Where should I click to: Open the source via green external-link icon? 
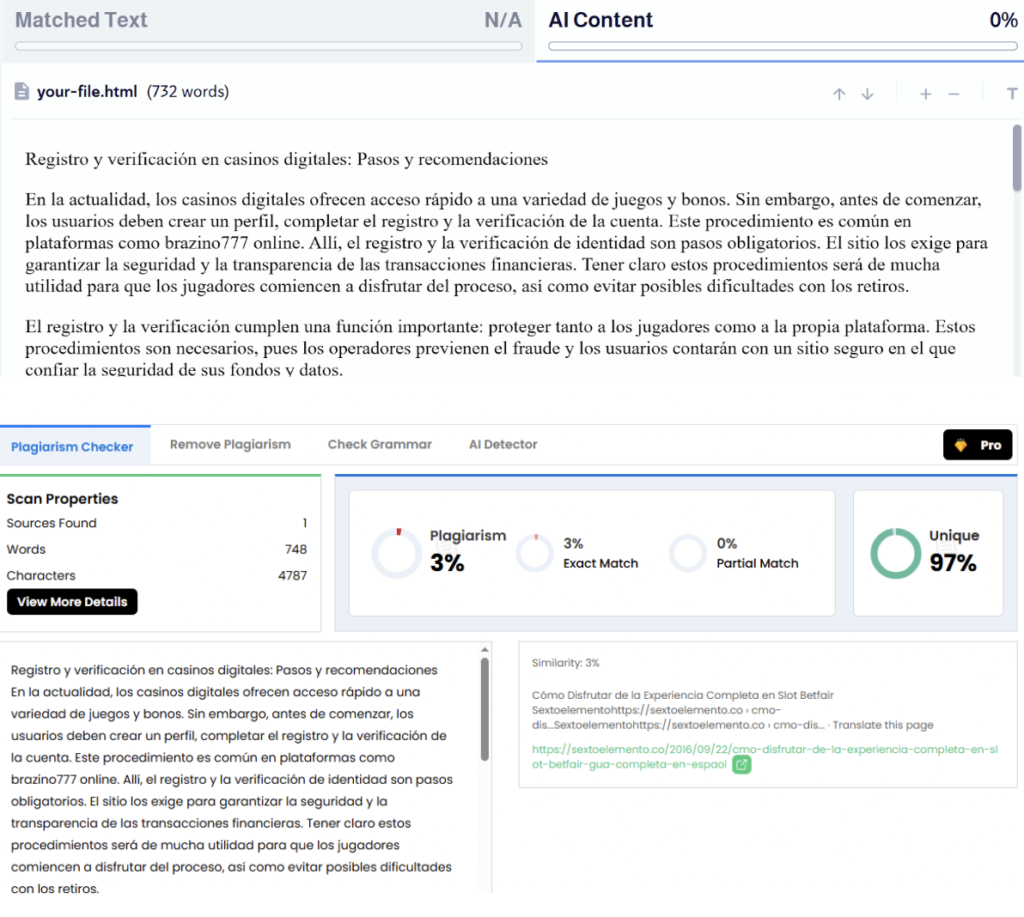742,764
